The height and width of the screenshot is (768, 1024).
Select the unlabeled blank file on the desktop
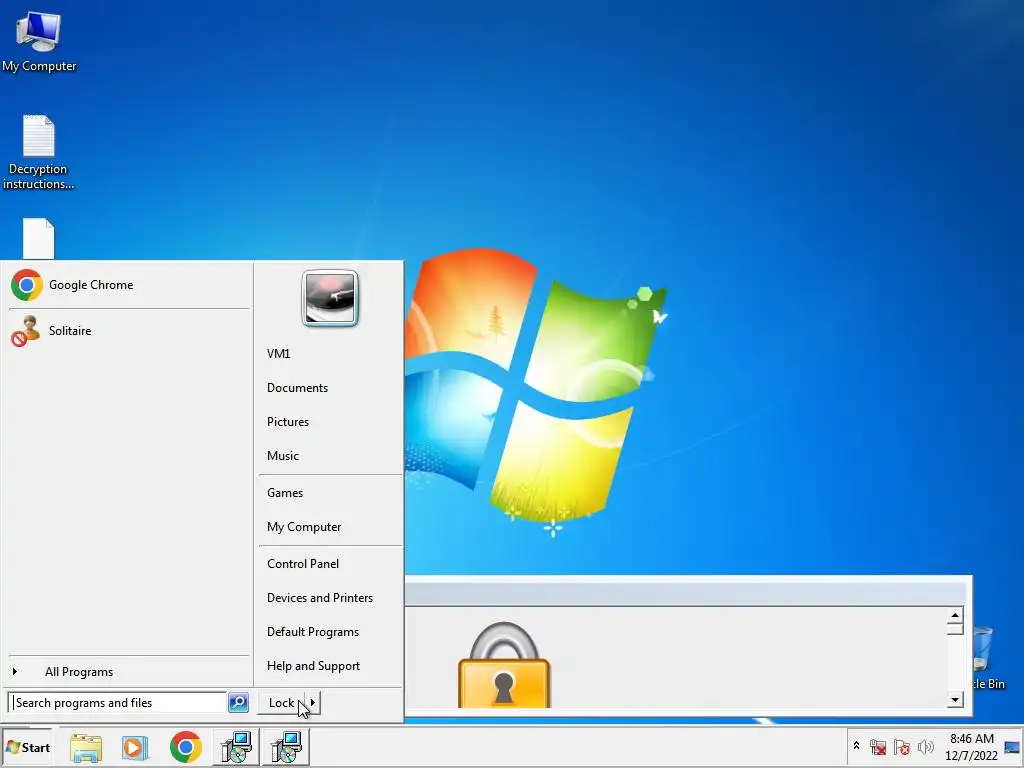39,238
